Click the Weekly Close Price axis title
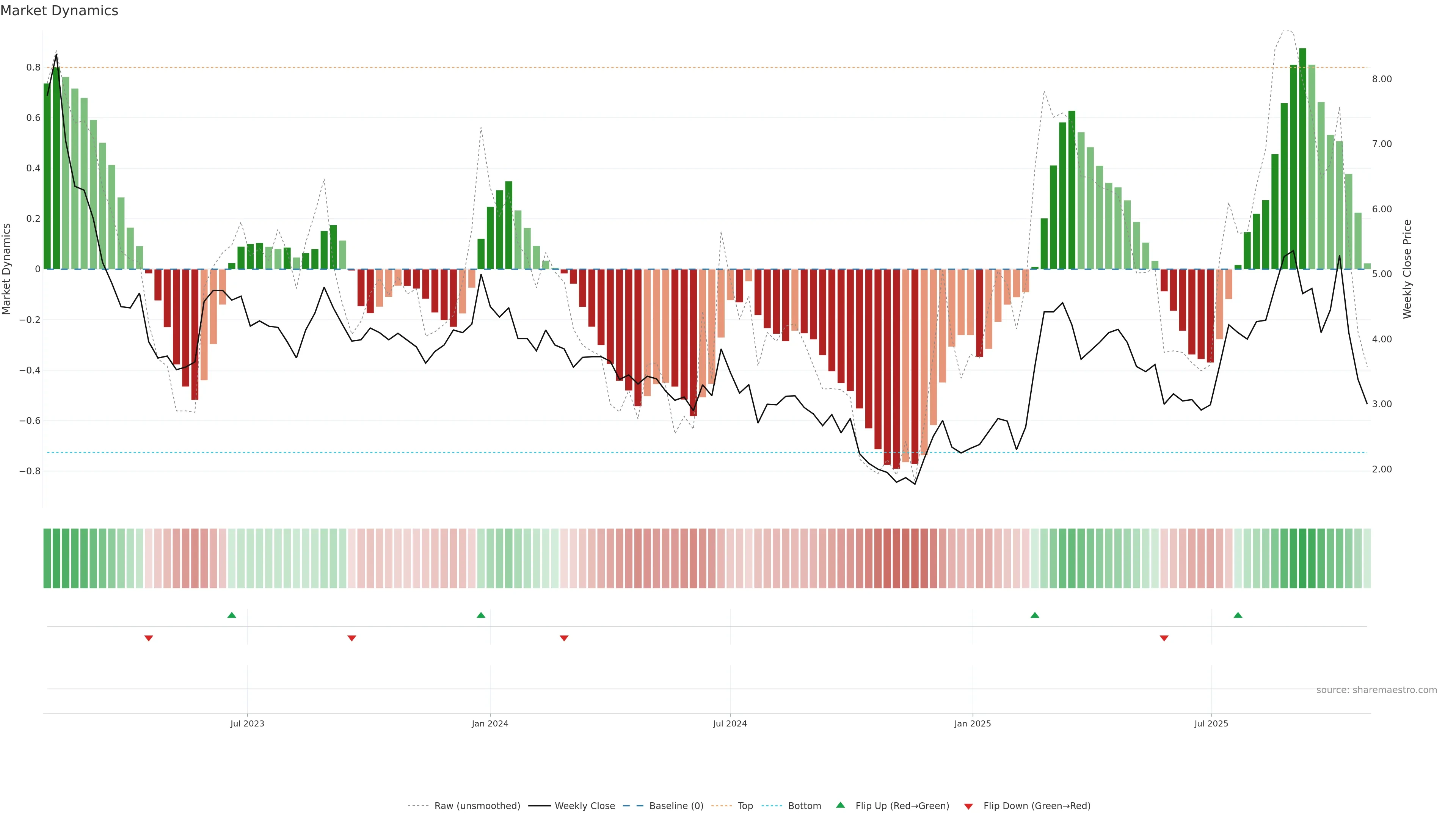1456x819 pixels. coord(1407,269)
